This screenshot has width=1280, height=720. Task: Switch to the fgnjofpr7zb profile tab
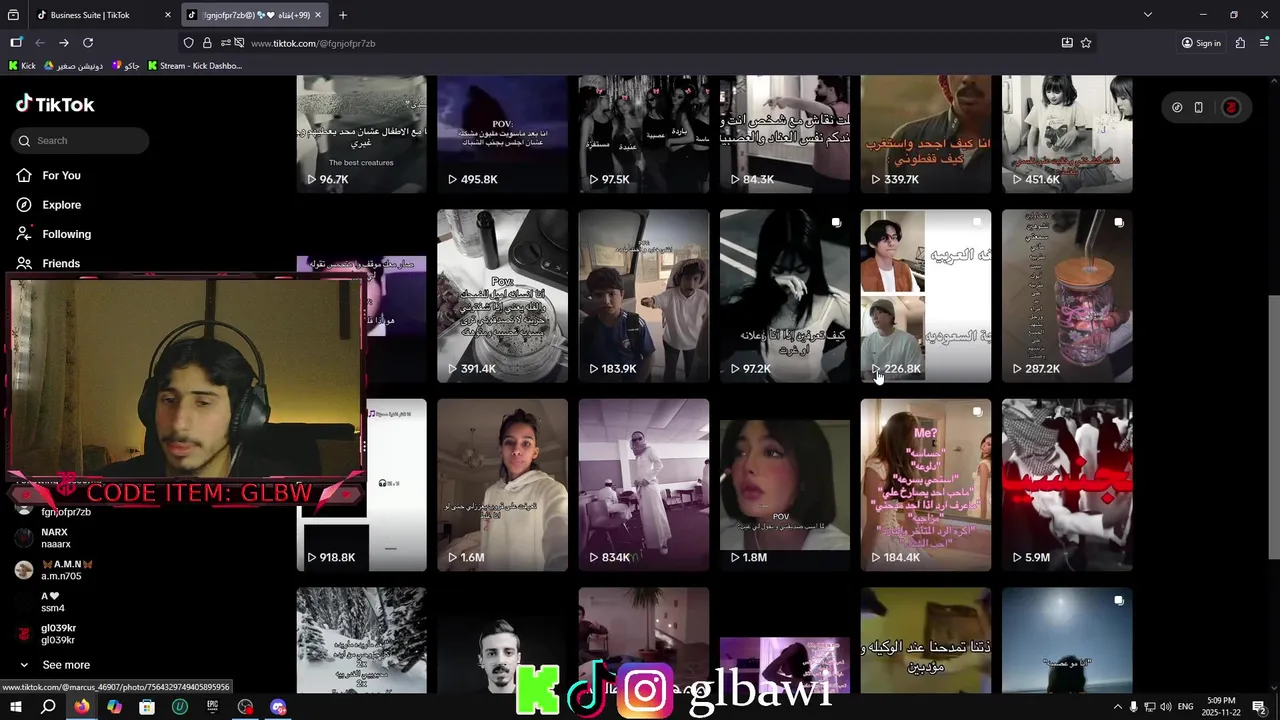point(256,15)
